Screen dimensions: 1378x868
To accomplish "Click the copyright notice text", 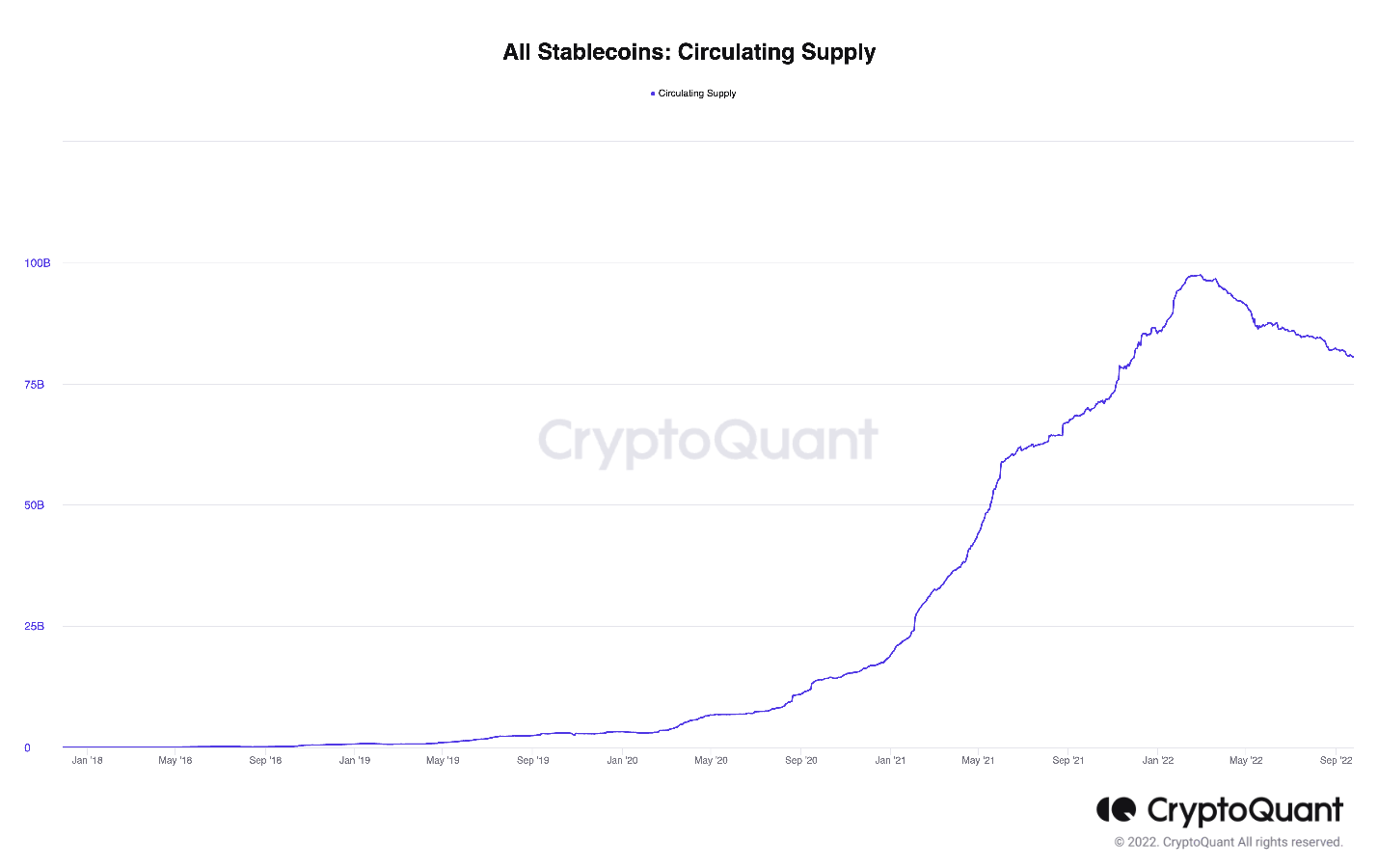I will 1229,842.
